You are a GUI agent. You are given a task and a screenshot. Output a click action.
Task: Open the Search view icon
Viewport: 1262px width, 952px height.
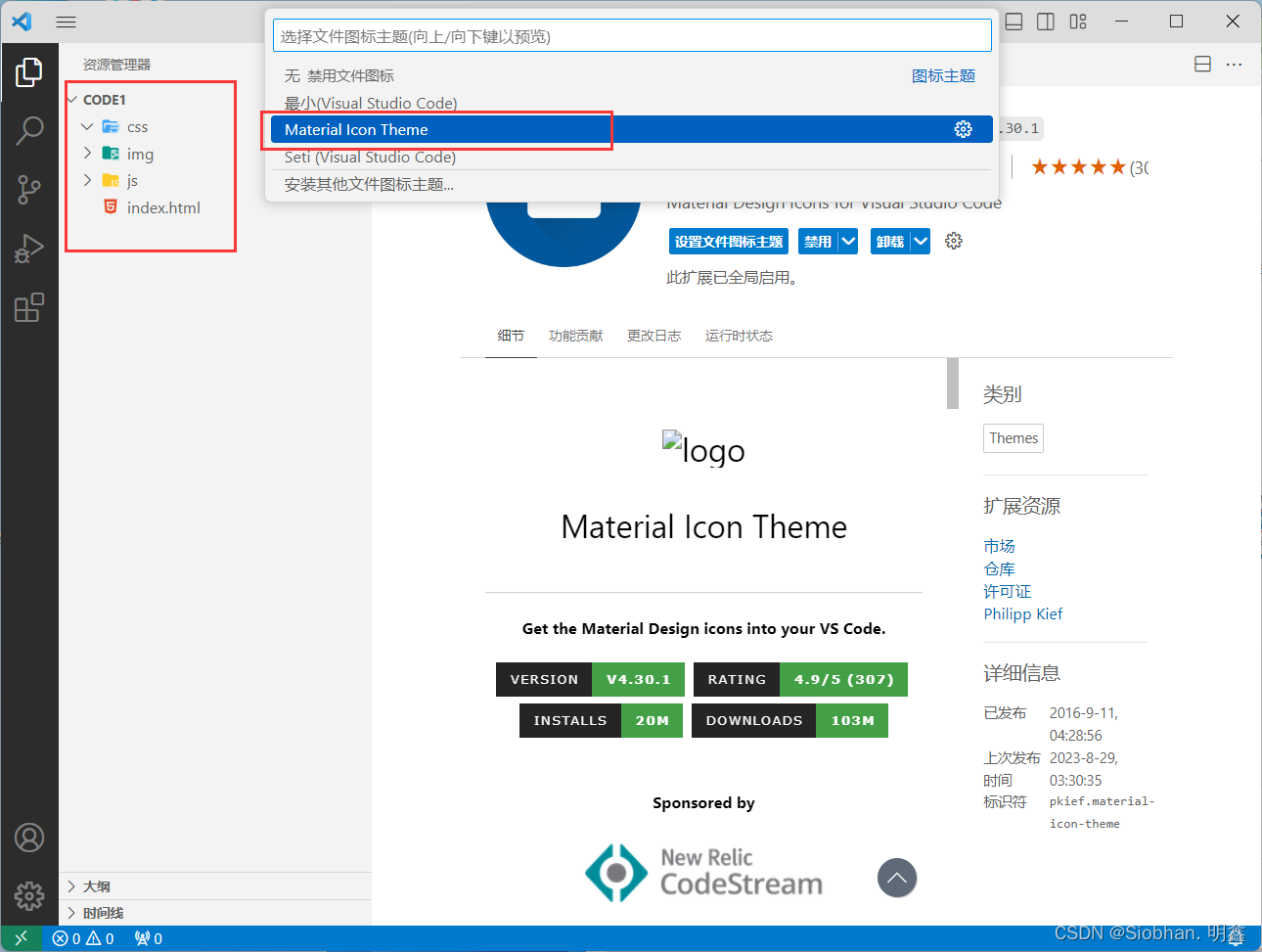[x=29, y=130]
